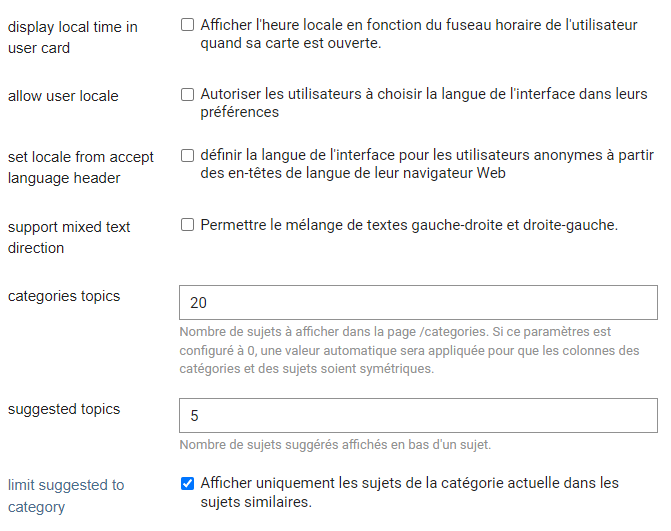Viewport: 671px width, 531px height.
Task: Check the allow user locale checkbox
Action: (187, 95)
